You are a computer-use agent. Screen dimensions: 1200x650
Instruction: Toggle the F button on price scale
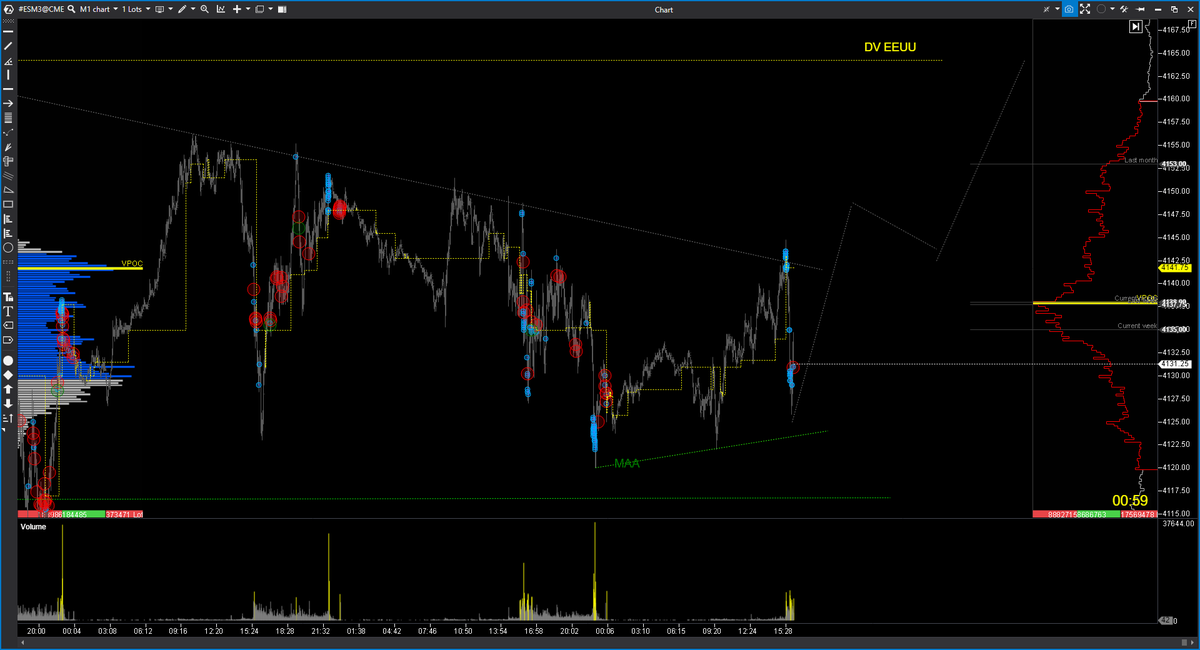(x=1192, y=24)
